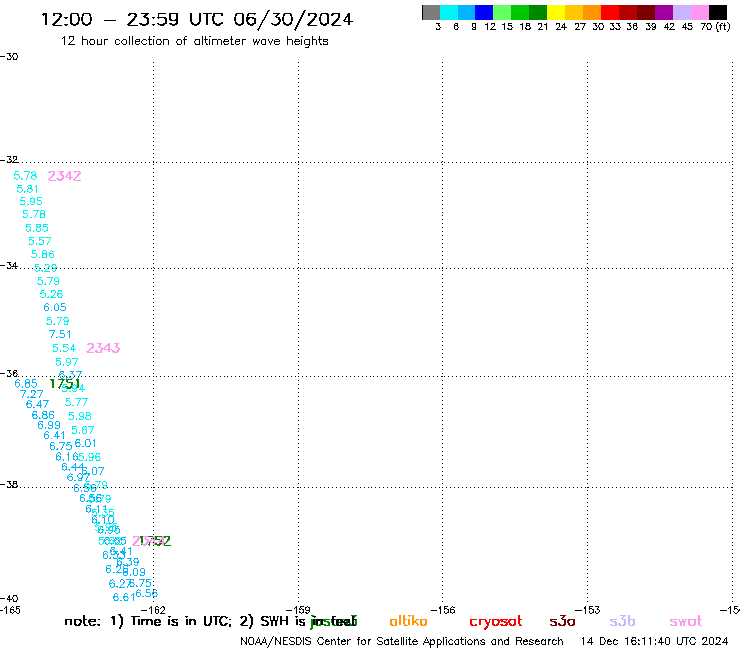Click the wave height value '5.97'
This screenshot has width=740, height=650.
pyautogui.click(x=67, y=362)
